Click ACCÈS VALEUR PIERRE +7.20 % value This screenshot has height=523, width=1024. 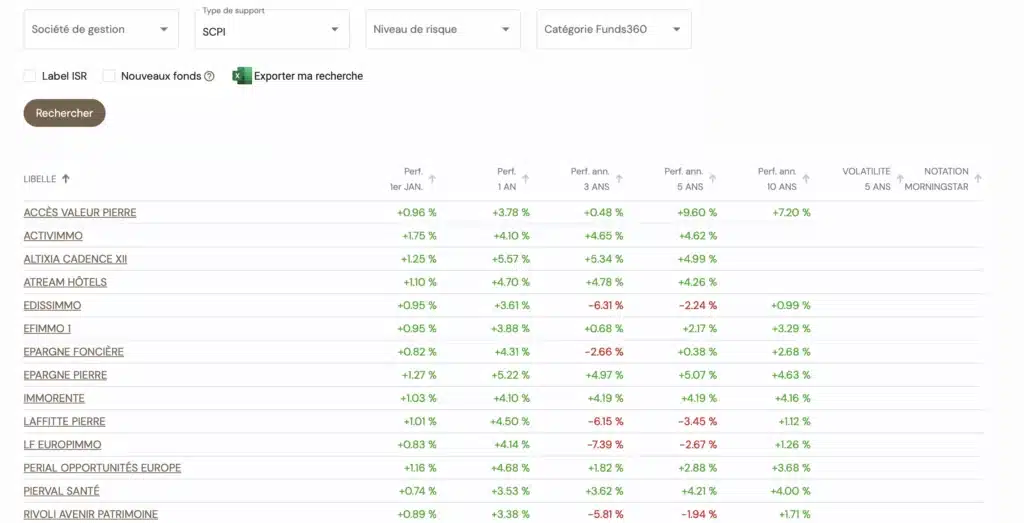click(791, 212)
